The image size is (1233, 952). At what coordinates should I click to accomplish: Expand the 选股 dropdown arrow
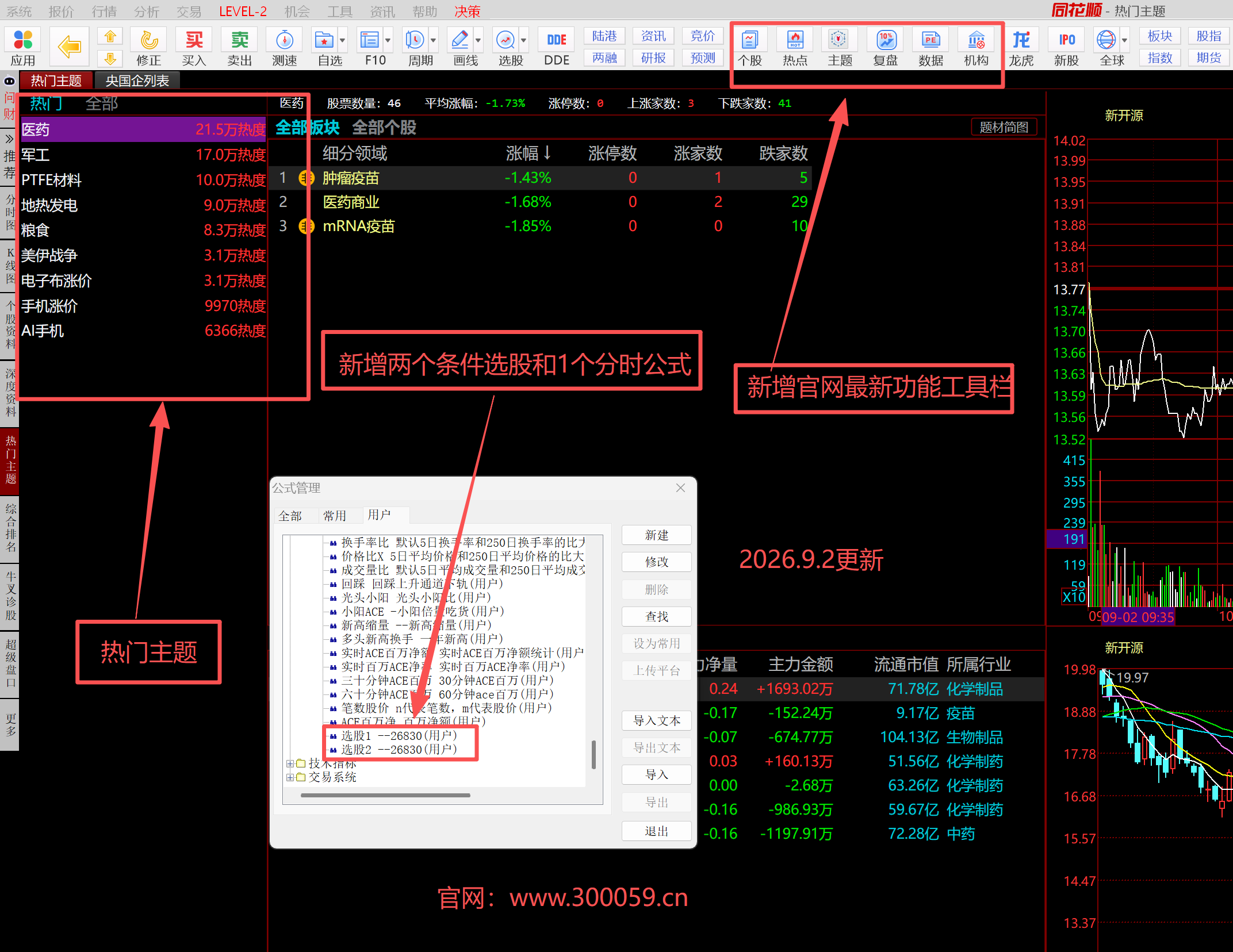coord(524,40)
